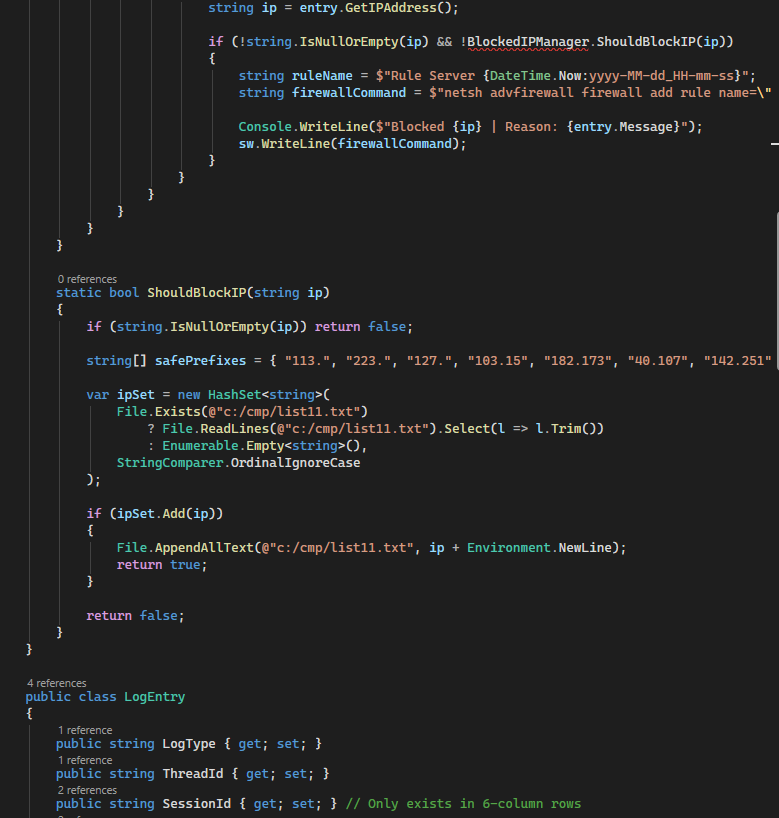
Task: Click the '1 reference' CodeLens above ThreadId
Action: pos(85,760)
